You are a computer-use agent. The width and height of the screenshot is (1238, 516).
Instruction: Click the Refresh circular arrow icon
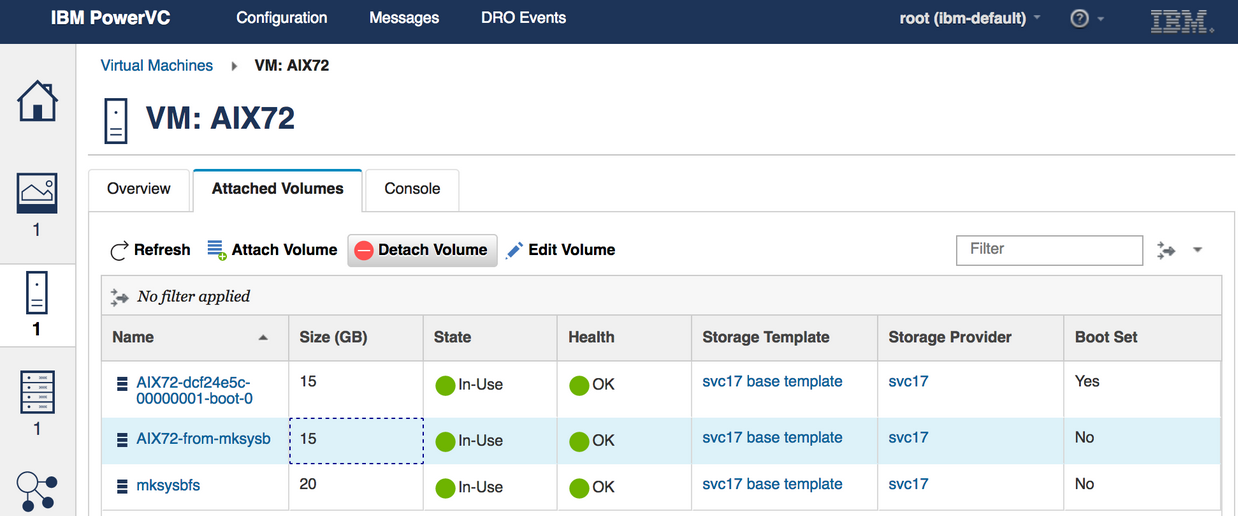click(x=119, y=250)
